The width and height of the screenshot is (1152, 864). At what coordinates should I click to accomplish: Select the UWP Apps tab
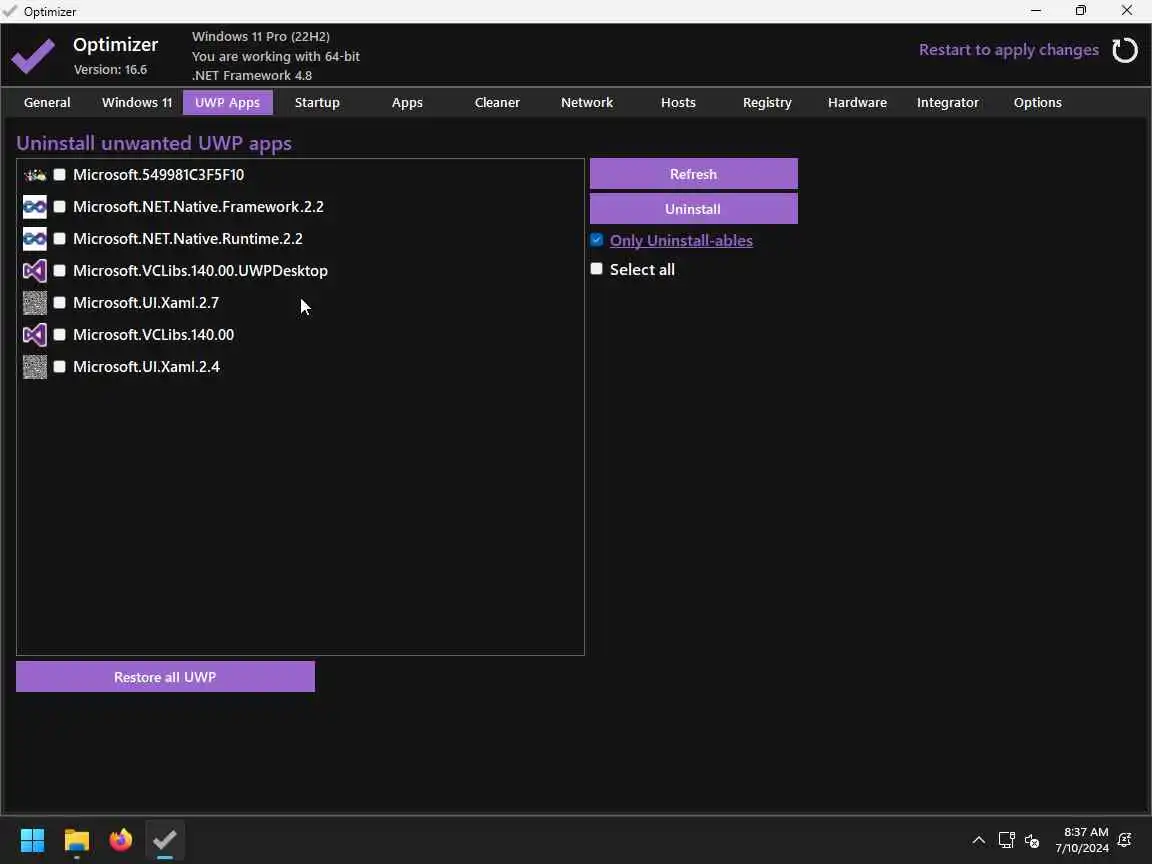[228, 103]
